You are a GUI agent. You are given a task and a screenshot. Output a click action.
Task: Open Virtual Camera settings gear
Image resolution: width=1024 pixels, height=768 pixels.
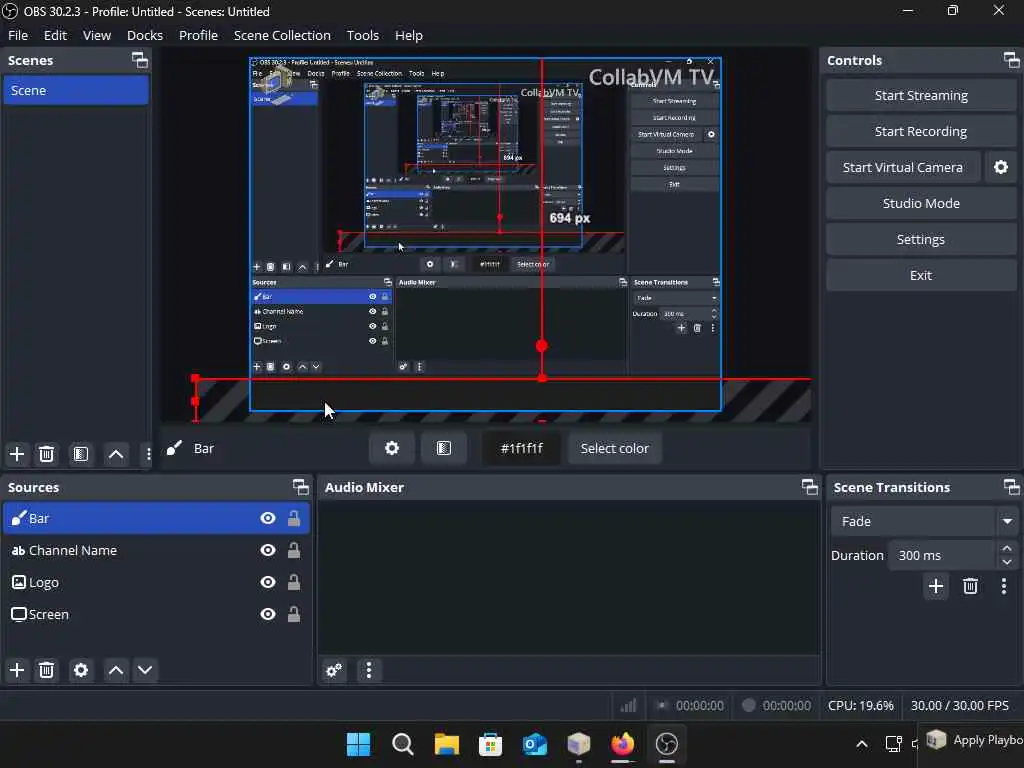click(1000, 167)
